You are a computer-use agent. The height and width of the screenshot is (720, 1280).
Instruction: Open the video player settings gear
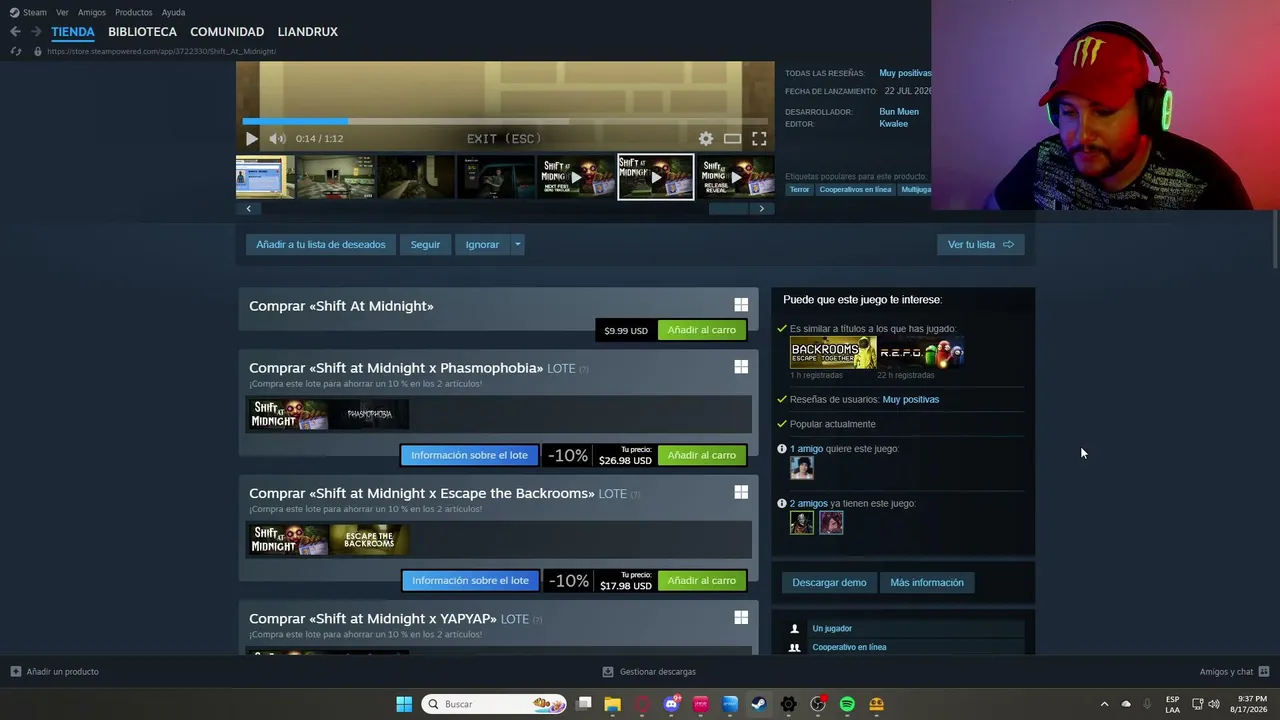coord(706,139)
